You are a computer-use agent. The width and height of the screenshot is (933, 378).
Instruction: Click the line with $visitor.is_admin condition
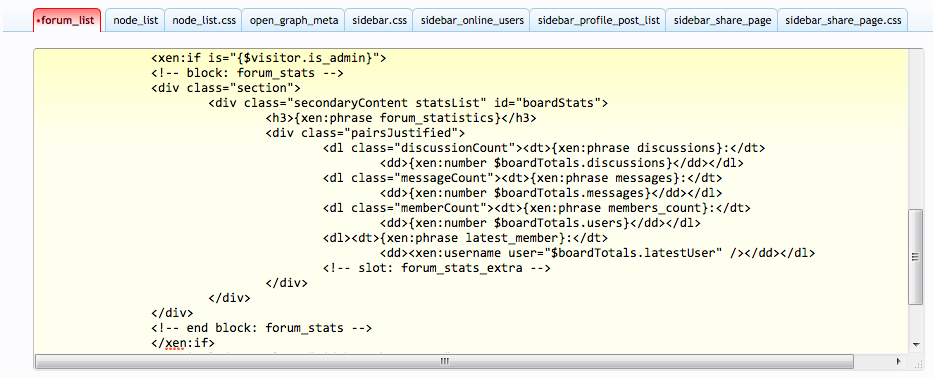pyautogui.click(x=270, y=58)
